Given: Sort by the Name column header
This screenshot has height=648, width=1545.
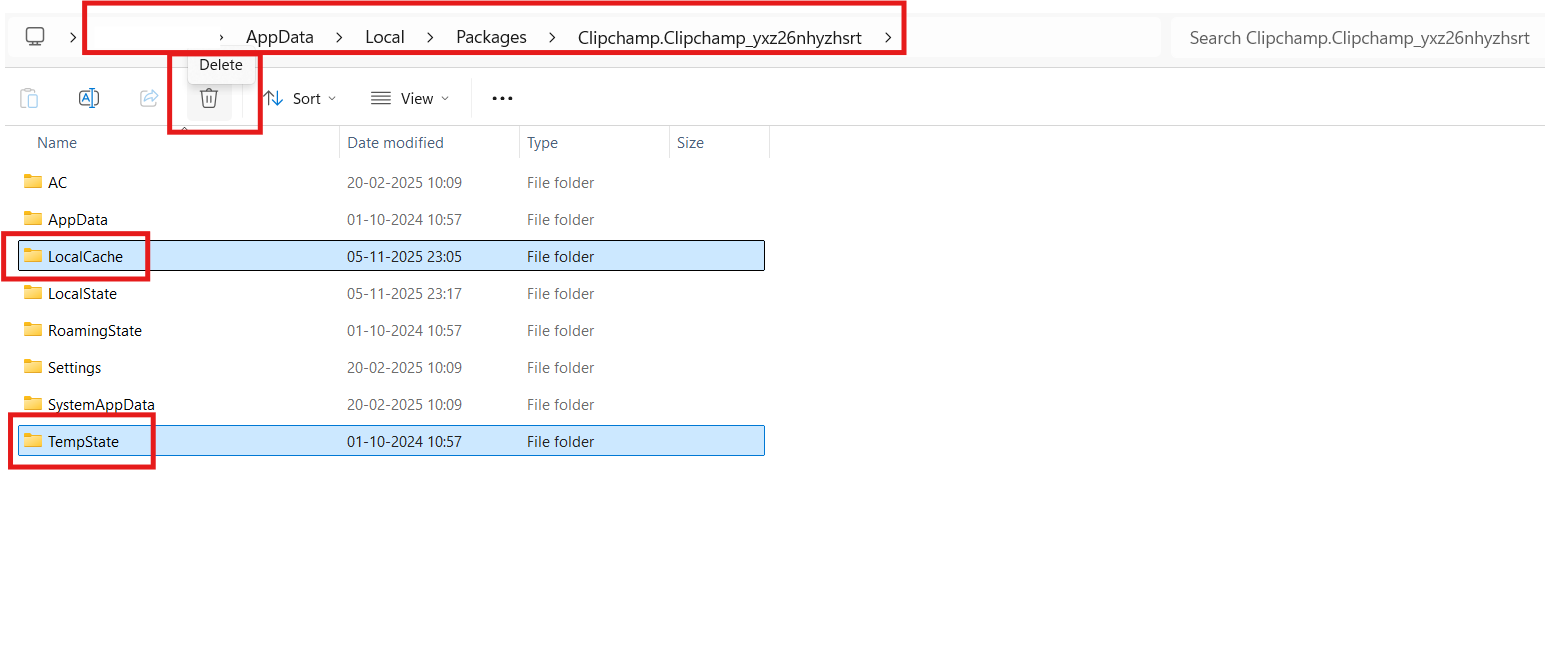Looking at the screenshot, I should (x=57, y=143).
